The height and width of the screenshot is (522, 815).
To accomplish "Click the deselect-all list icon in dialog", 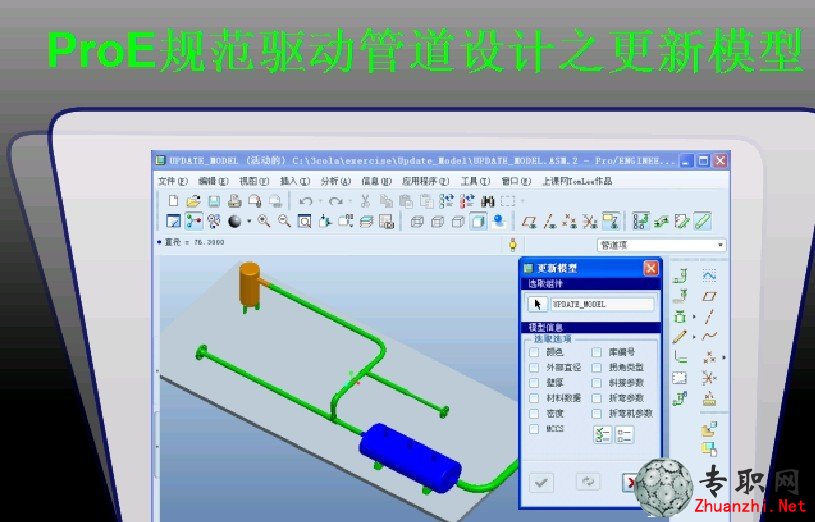I will click(624, 435).
